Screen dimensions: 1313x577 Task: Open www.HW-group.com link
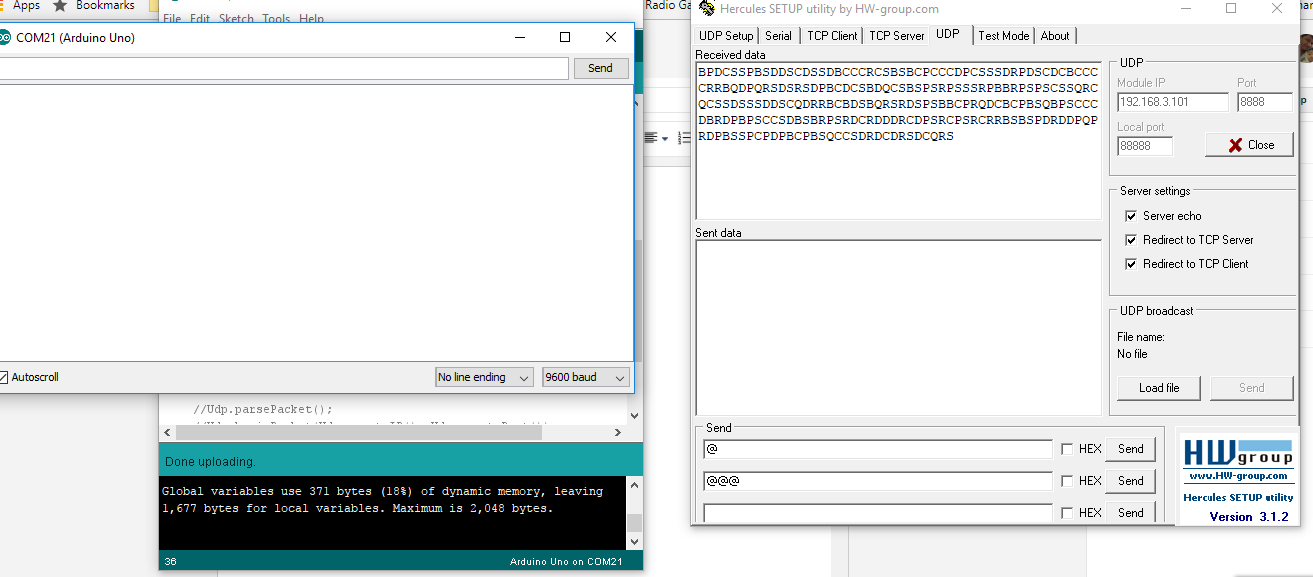point(1237,476)
